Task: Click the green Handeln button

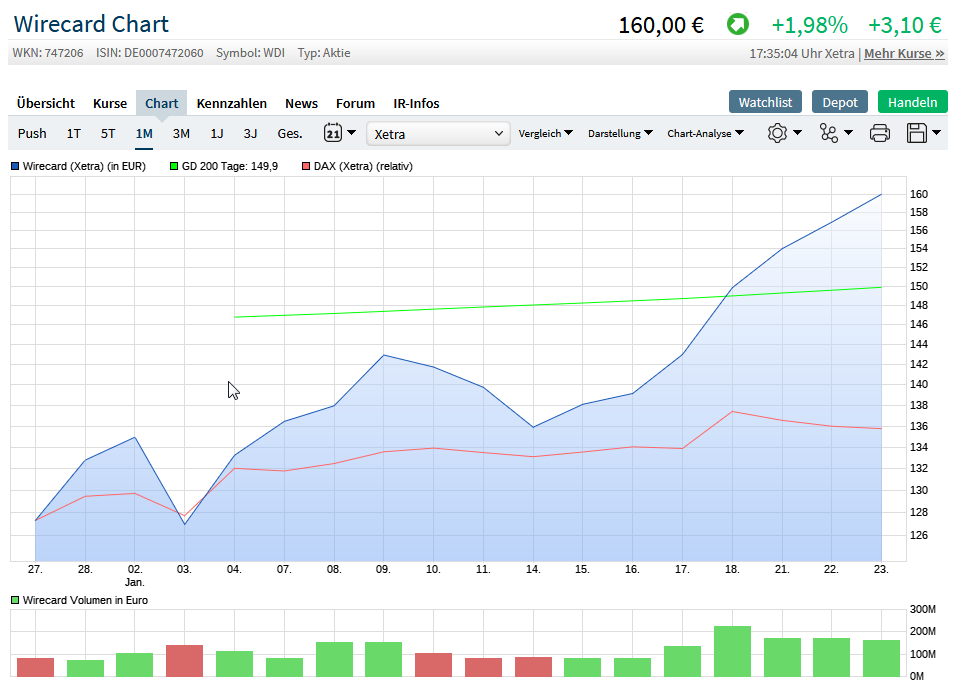Action: coord(912,102)
